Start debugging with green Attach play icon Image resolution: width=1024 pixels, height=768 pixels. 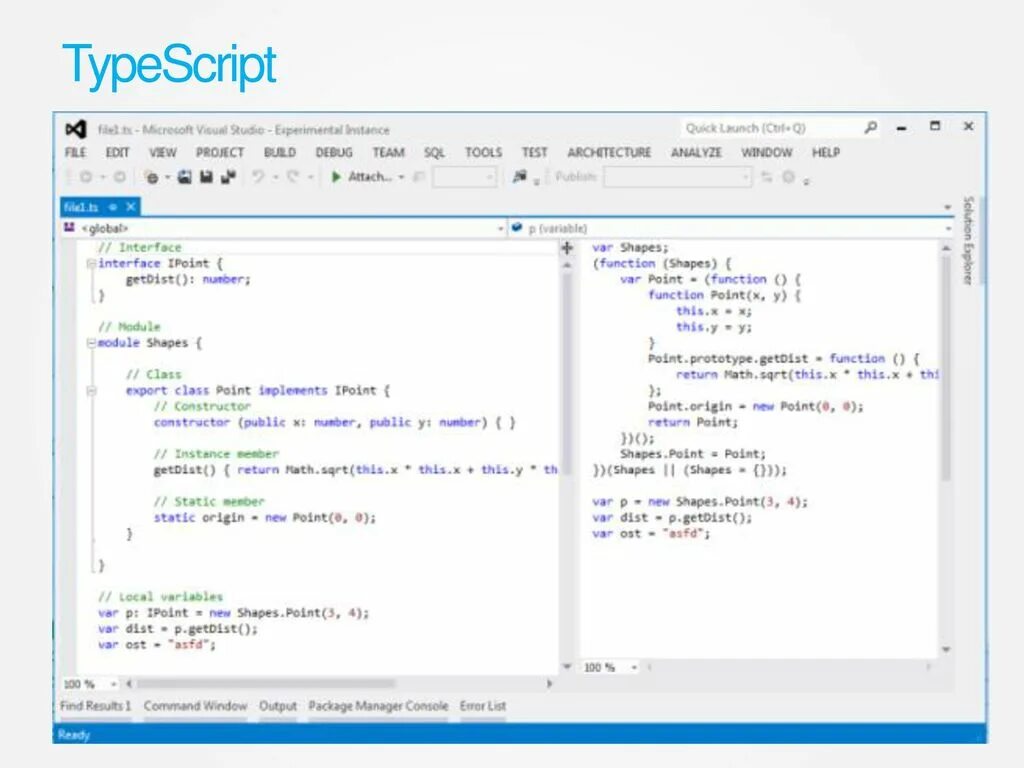point(336,177)
